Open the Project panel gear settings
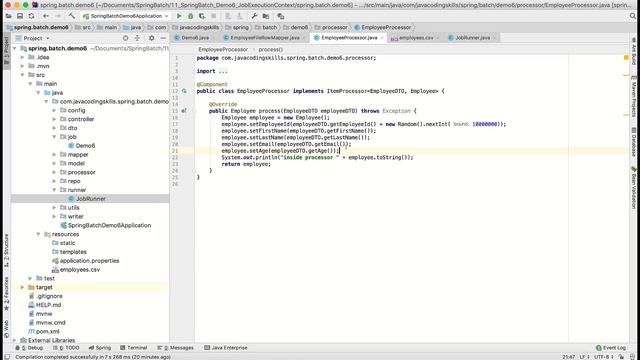The height and width of the screenshot is (360, 640). (151, 38)
